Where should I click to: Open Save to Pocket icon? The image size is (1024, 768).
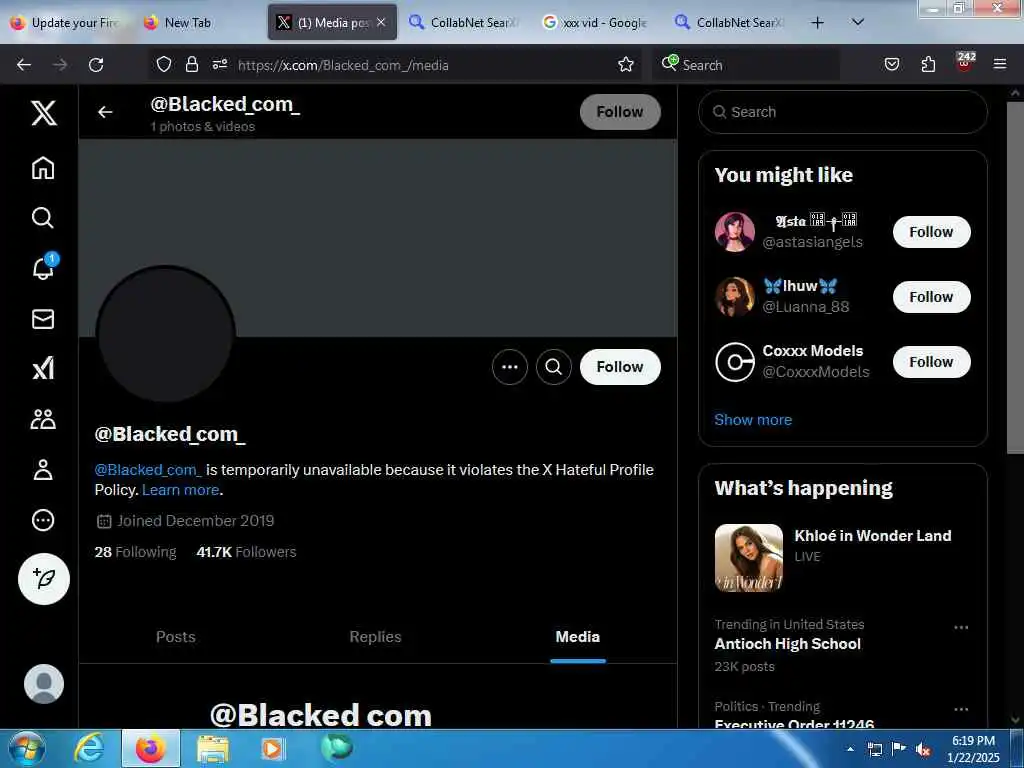[x=891, y=64]
